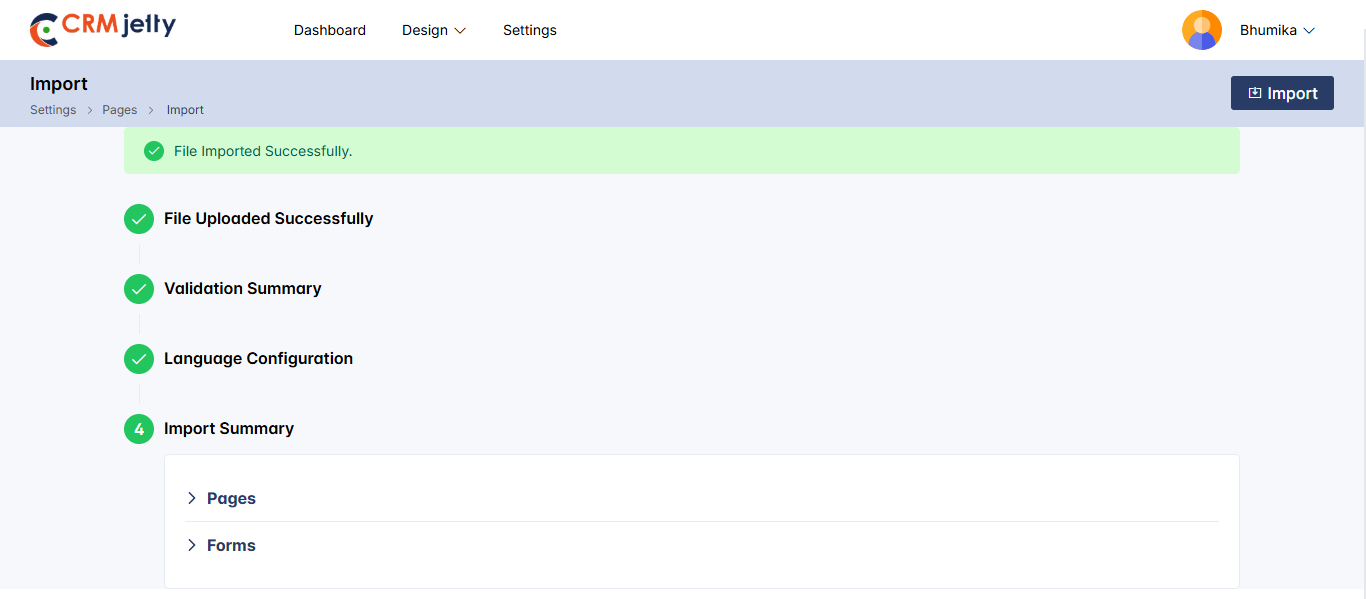
Task: Open Settings from the top navigation
Action: [x=530, y=30]
